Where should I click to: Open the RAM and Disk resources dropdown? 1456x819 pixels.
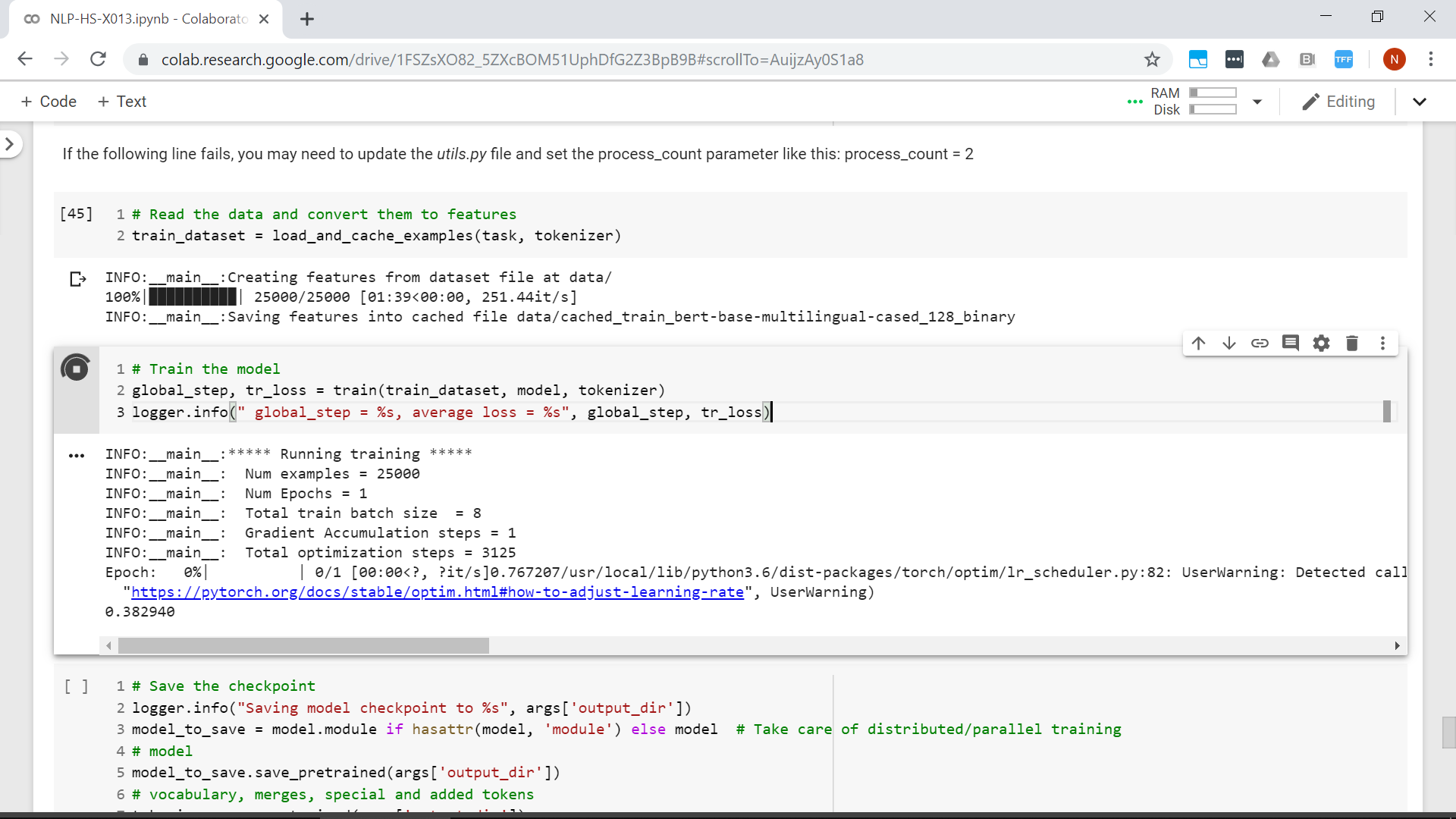[x=1257, y=102]
